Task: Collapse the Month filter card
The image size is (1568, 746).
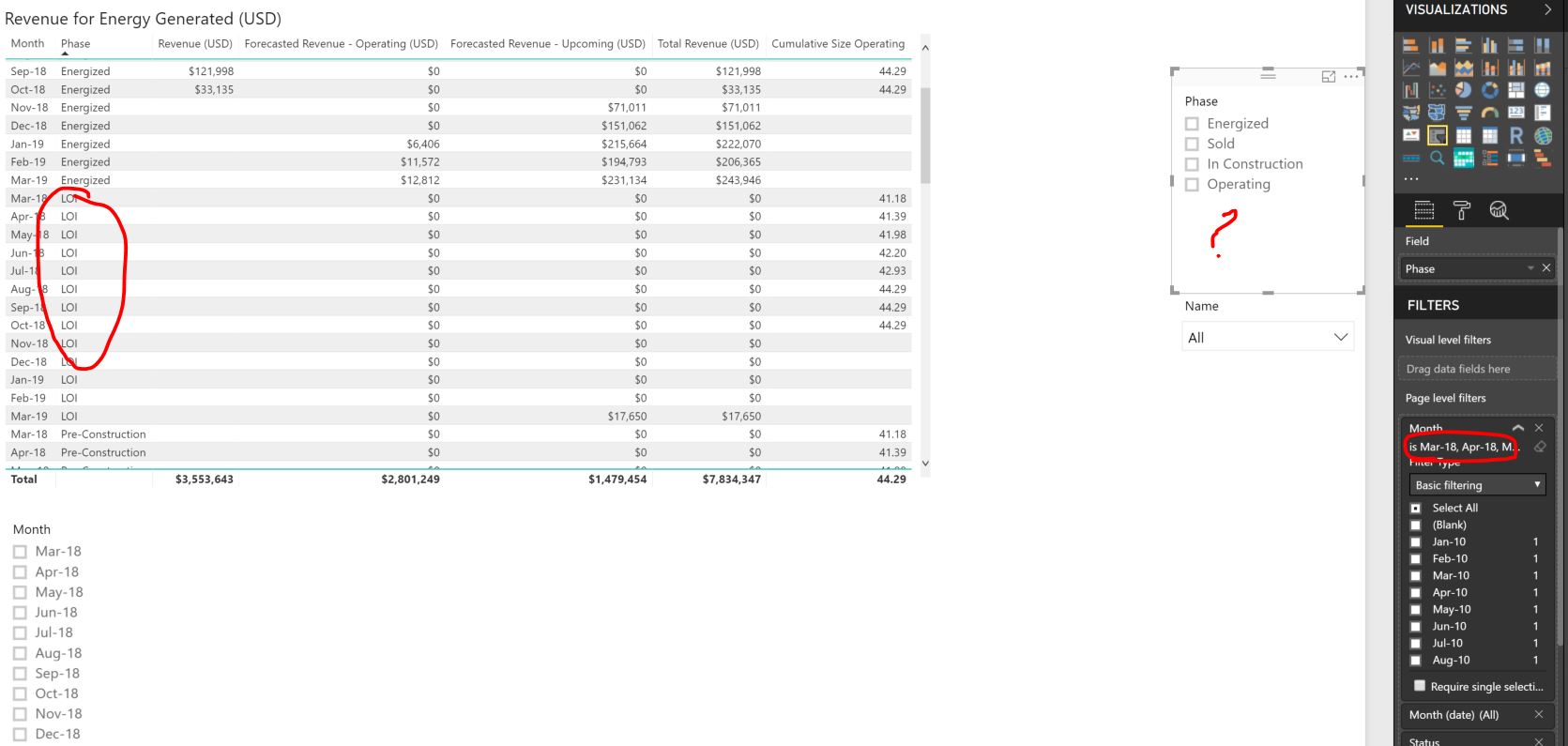Action: (1518, 428)
